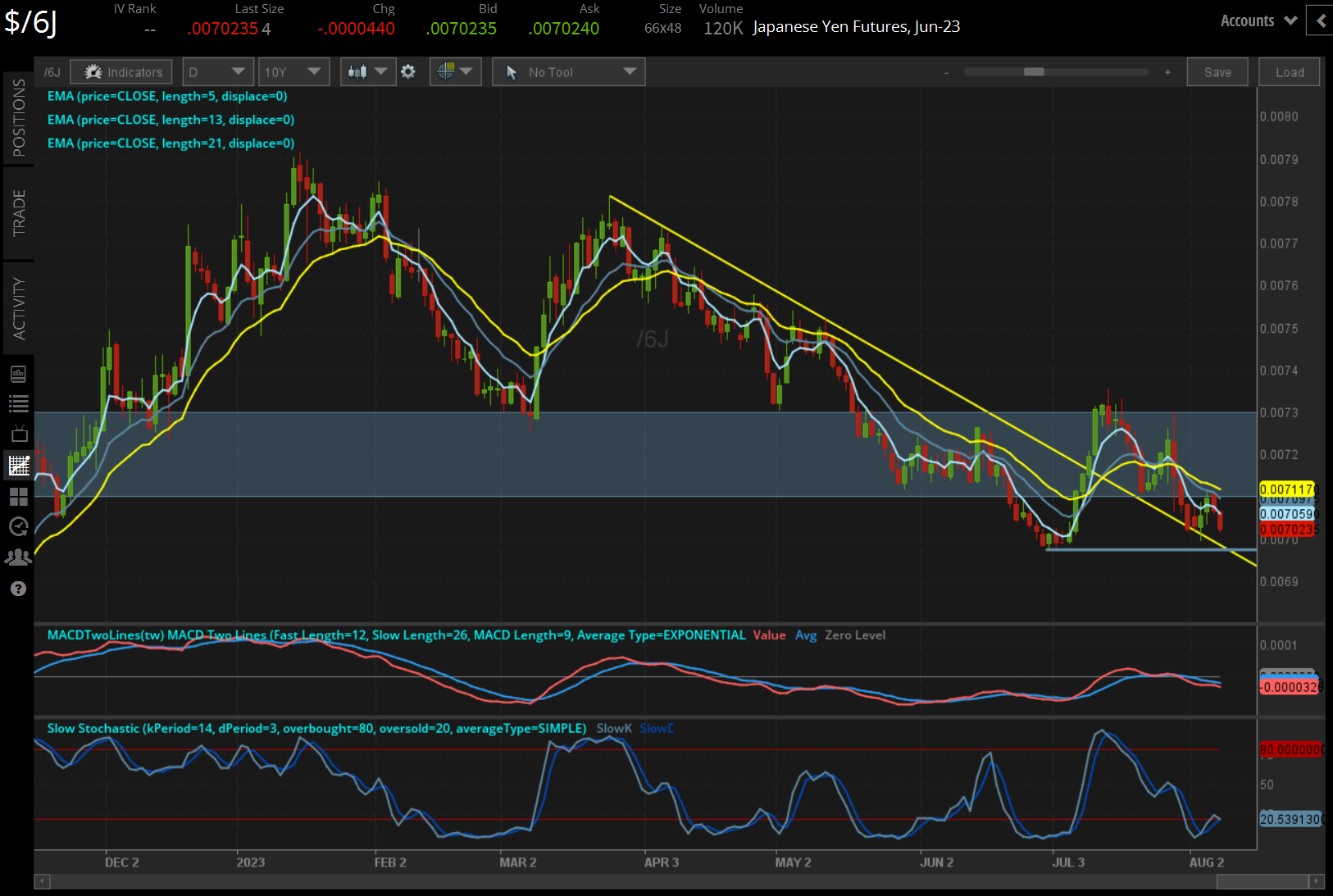Save the chart with the Save button
The width and height of the screenshot is (1333, 896).
pyautogui.click(x=1217, y=71)
